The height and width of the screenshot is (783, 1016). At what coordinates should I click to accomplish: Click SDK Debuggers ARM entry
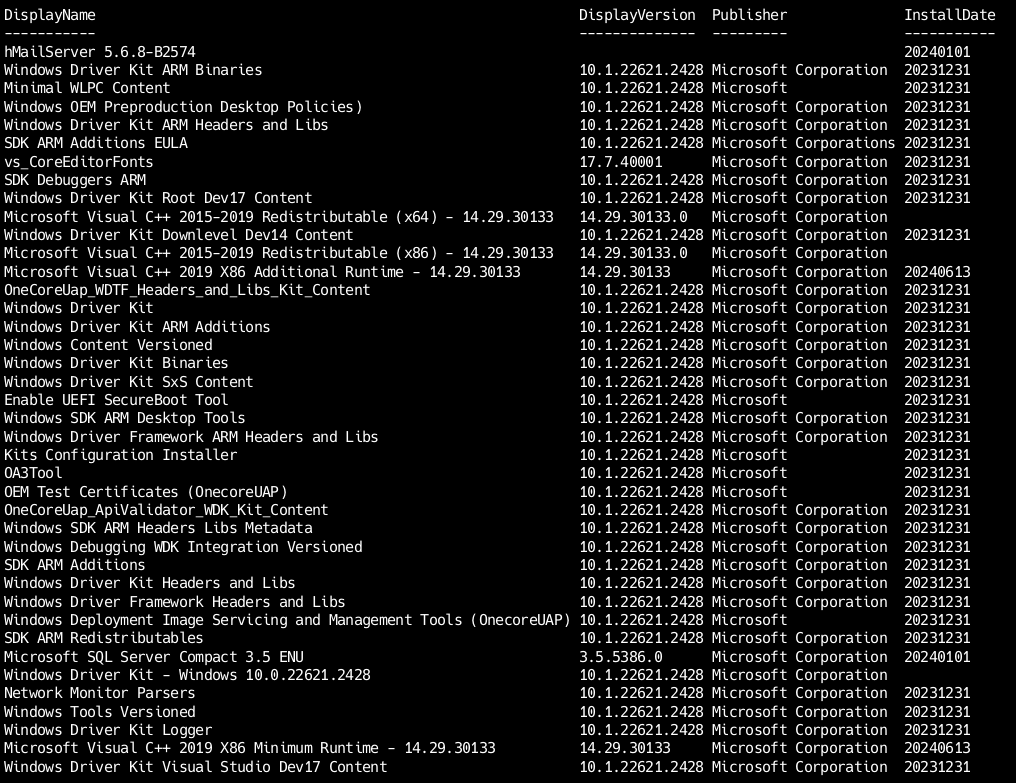coord(75,180)
